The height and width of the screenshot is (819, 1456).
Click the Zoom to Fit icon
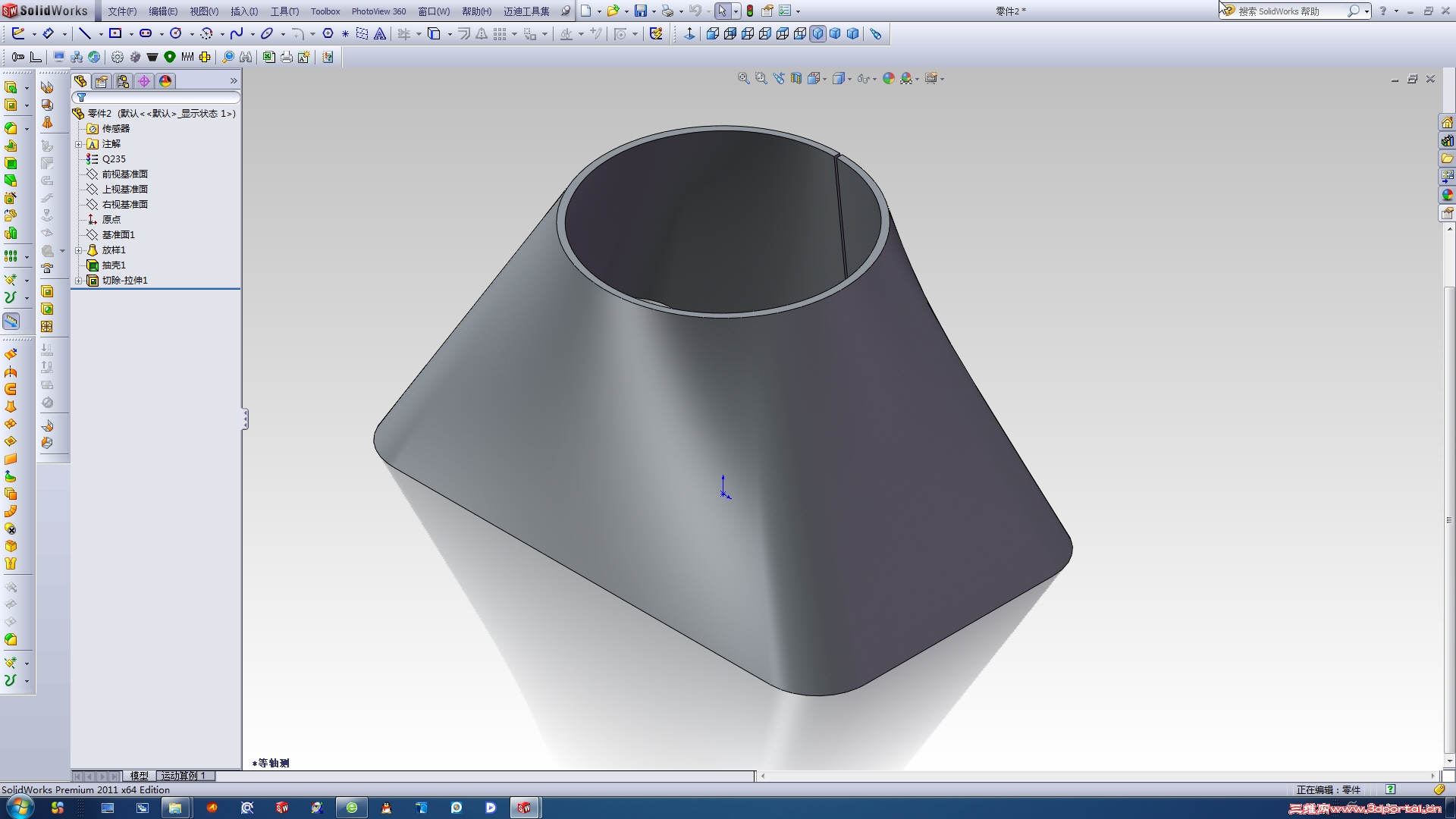click(x=744, y=78)
